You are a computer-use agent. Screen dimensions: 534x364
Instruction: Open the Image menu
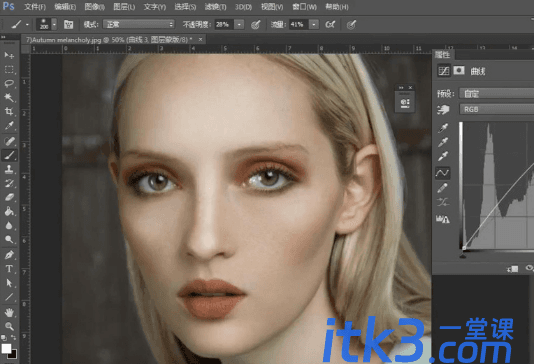(x=94, y=7)
